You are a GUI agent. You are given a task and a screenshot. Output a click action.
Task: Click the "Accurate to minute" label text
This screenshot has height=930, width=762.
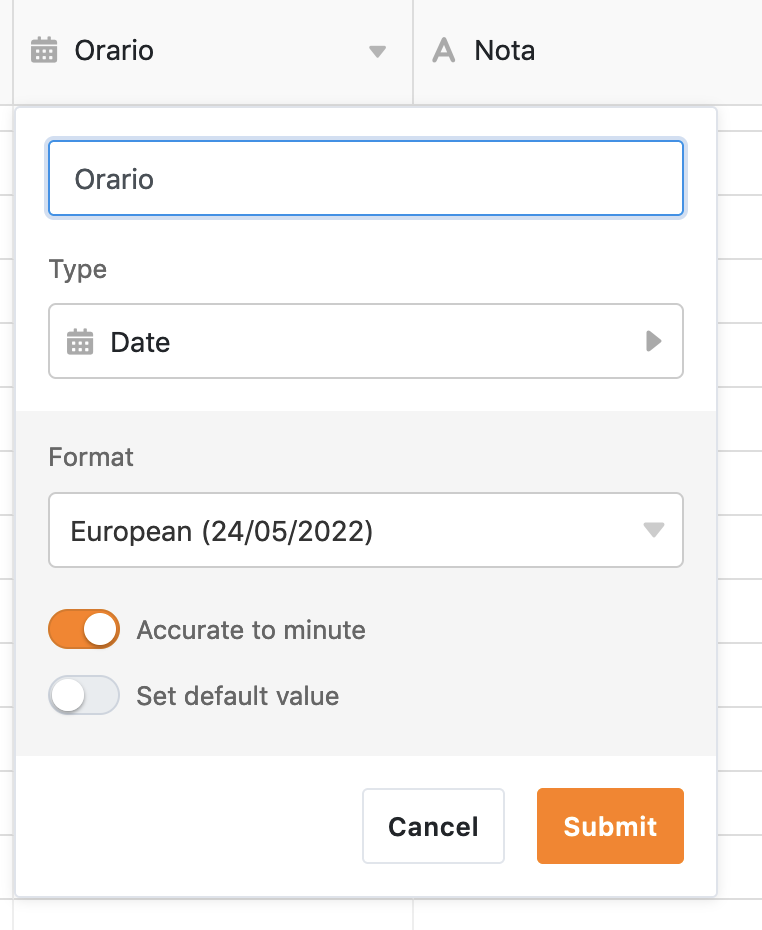click(x=251, y=630)
